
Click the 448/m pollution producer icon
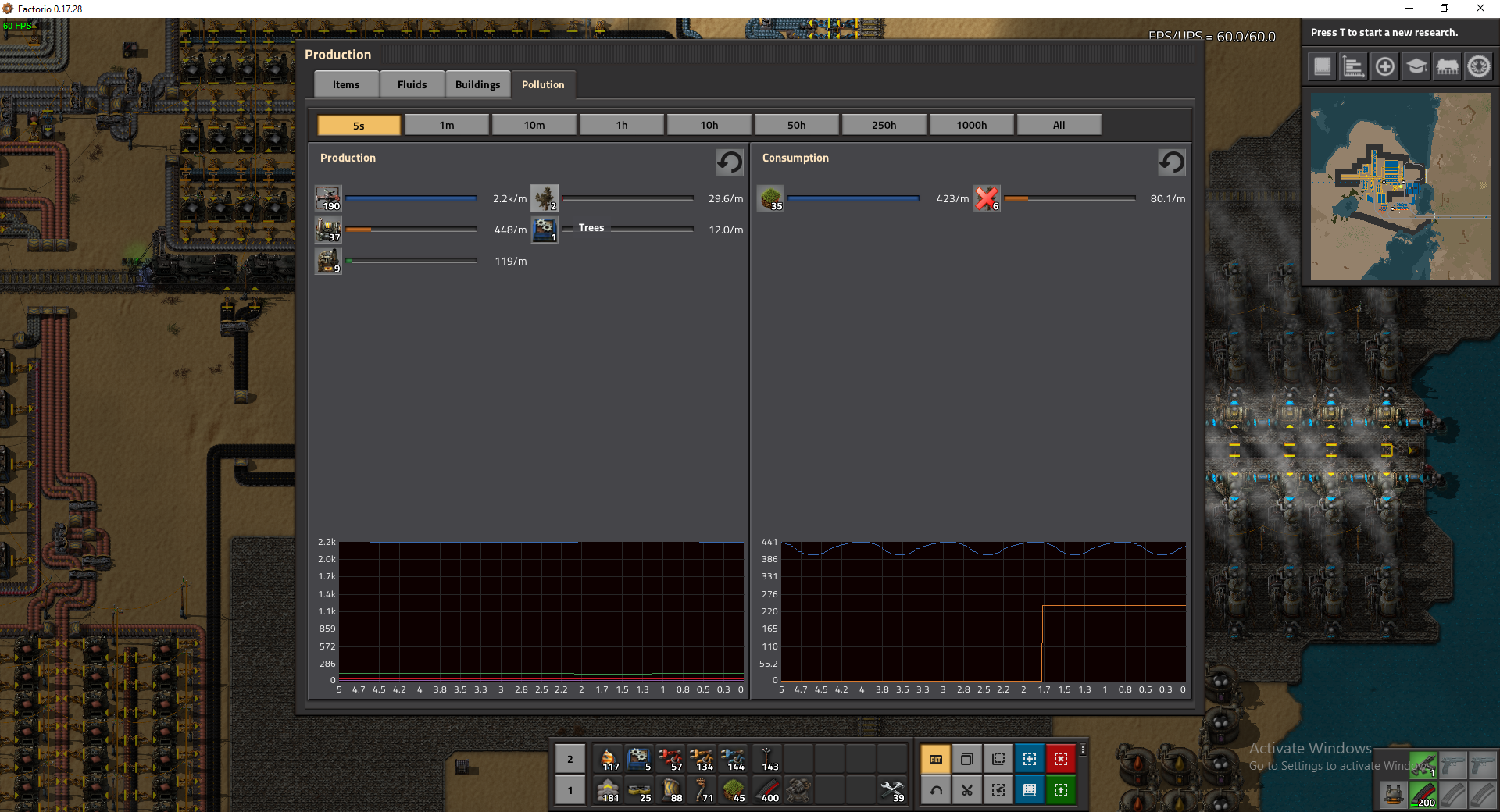pos(328,230)
